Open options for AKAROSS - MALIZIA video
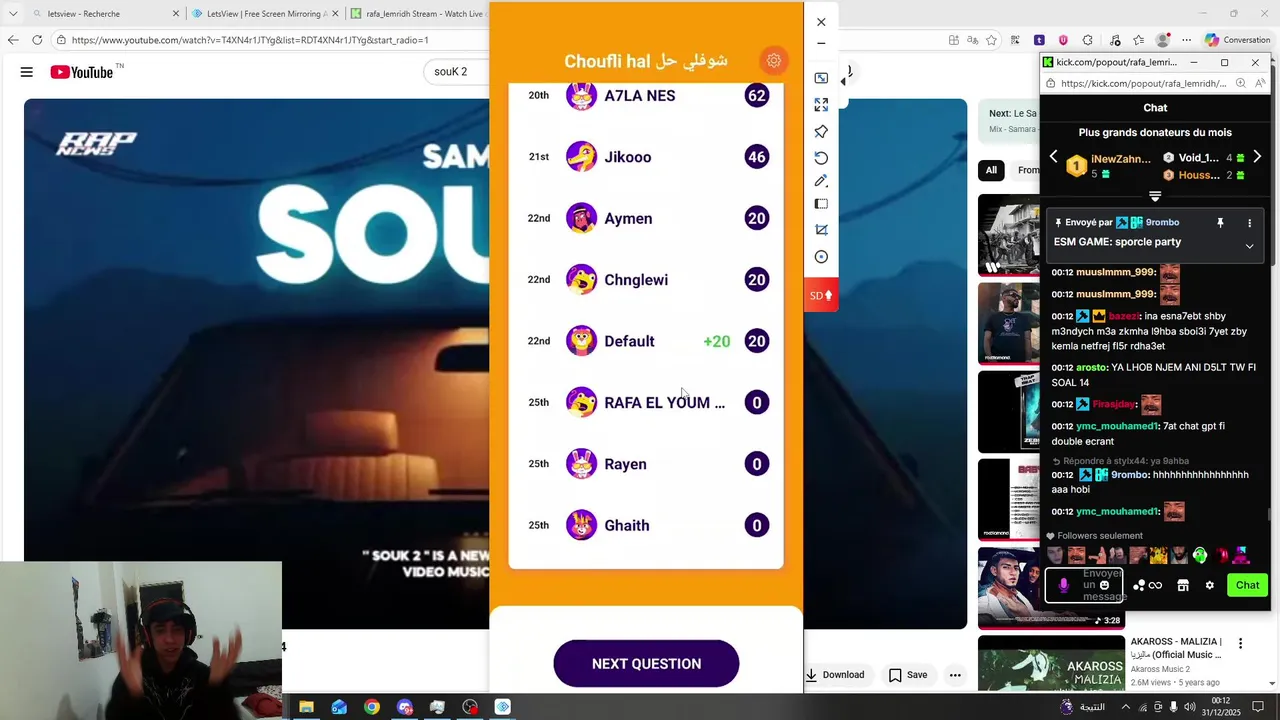The image size is (1280, 720). (1240, 644)
